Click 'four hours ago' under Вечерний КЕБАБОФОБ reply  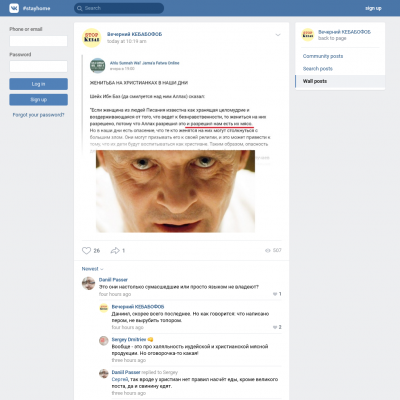coord(128,327)
